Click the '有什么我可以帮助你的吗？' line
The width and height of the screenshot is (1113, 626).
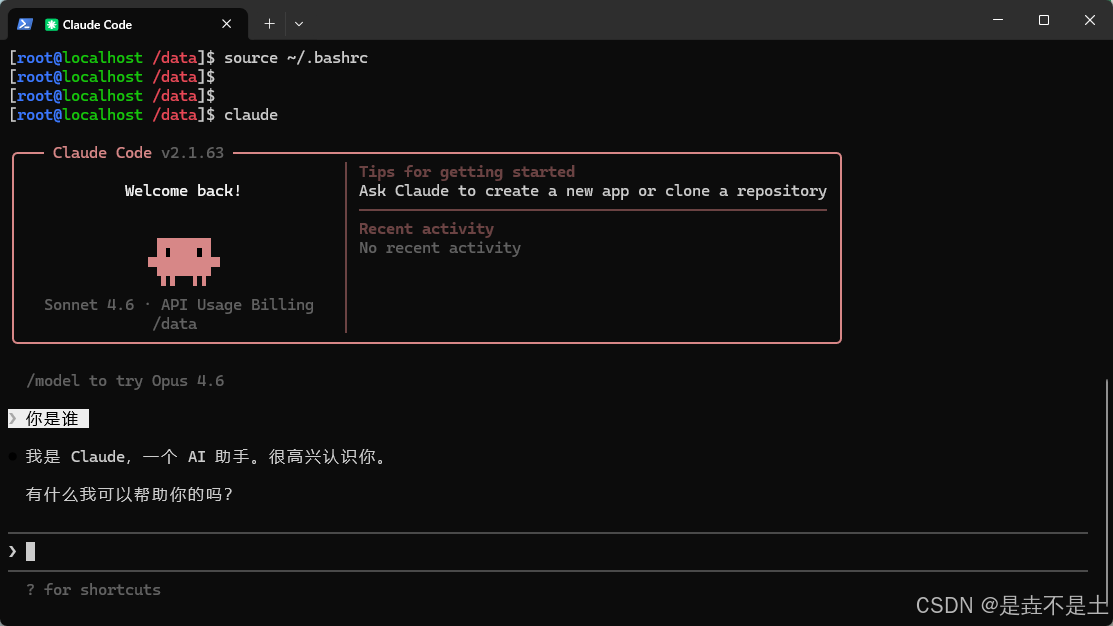(130, 495)
